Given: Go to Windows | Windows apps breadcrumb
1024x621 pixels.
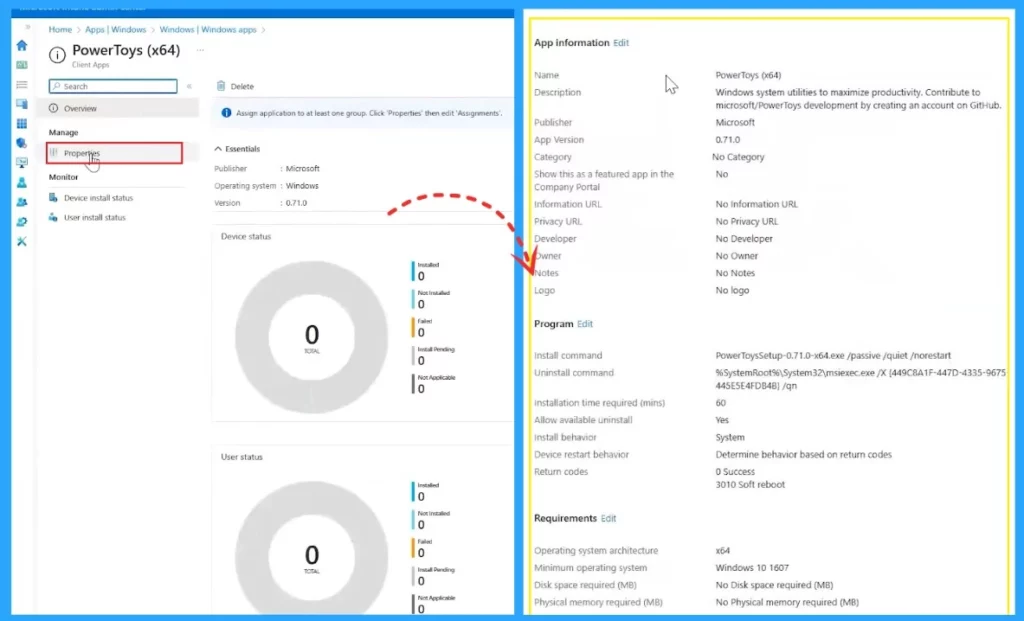Looking at the screenshot, I should click(x=208, y=29).
